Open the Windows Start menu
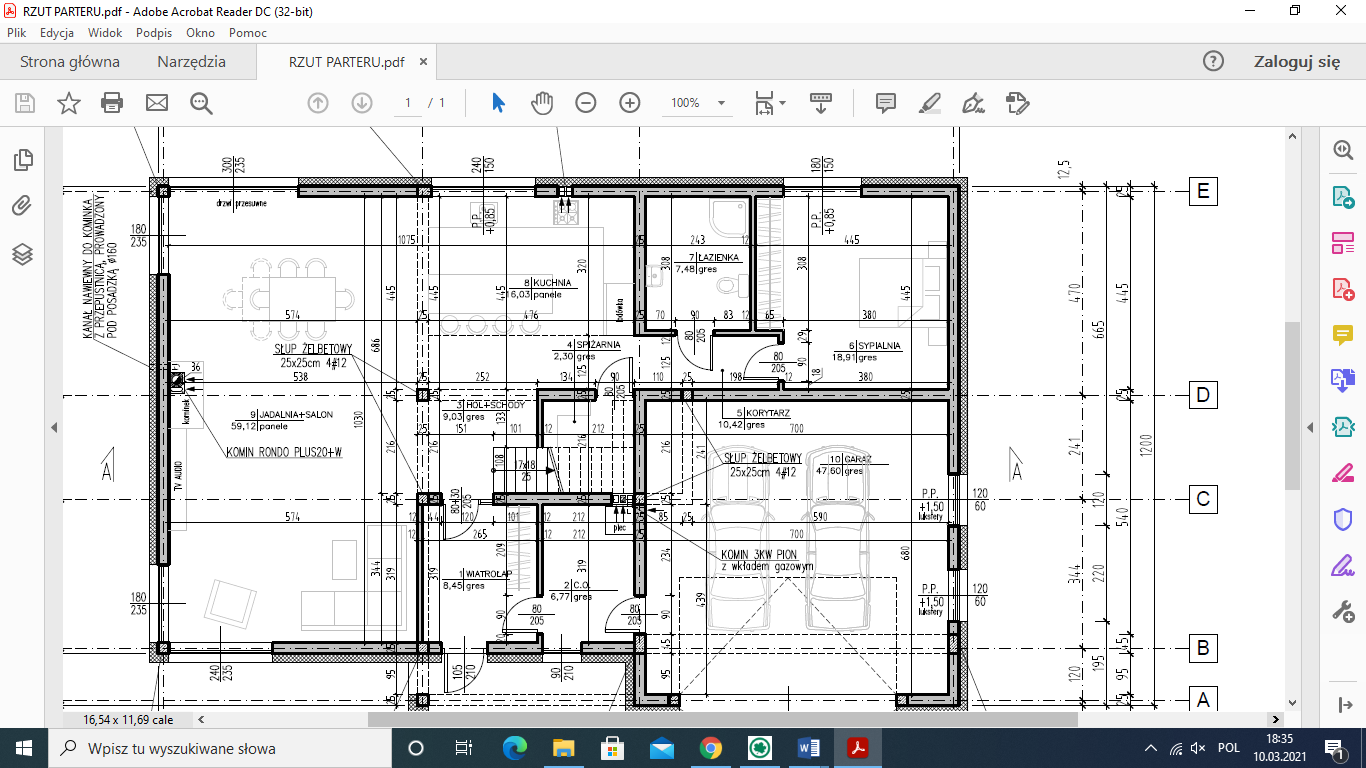Image resolution: width=1366 pixels, height=768 pixels. pos(24,748)
